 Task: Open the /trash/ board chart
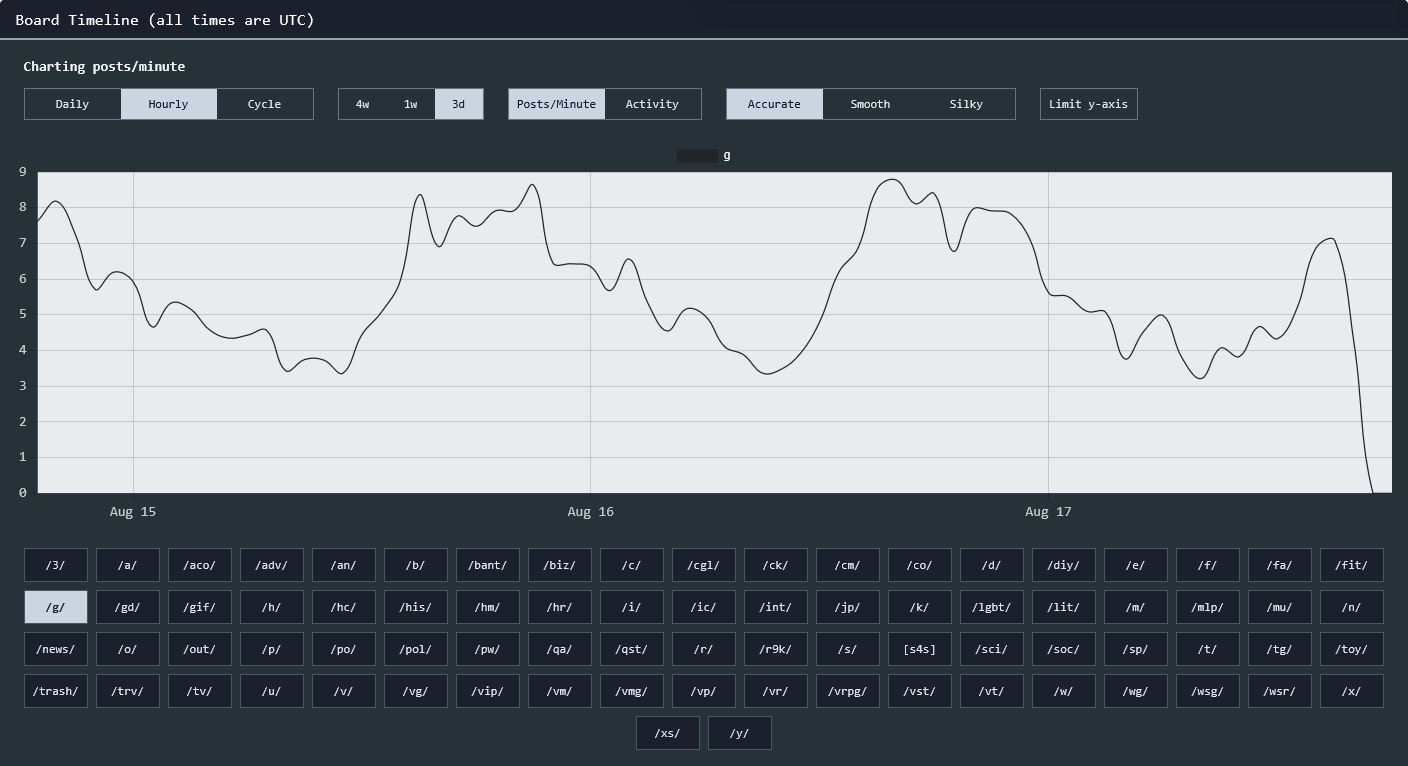[x=56, y=691]
